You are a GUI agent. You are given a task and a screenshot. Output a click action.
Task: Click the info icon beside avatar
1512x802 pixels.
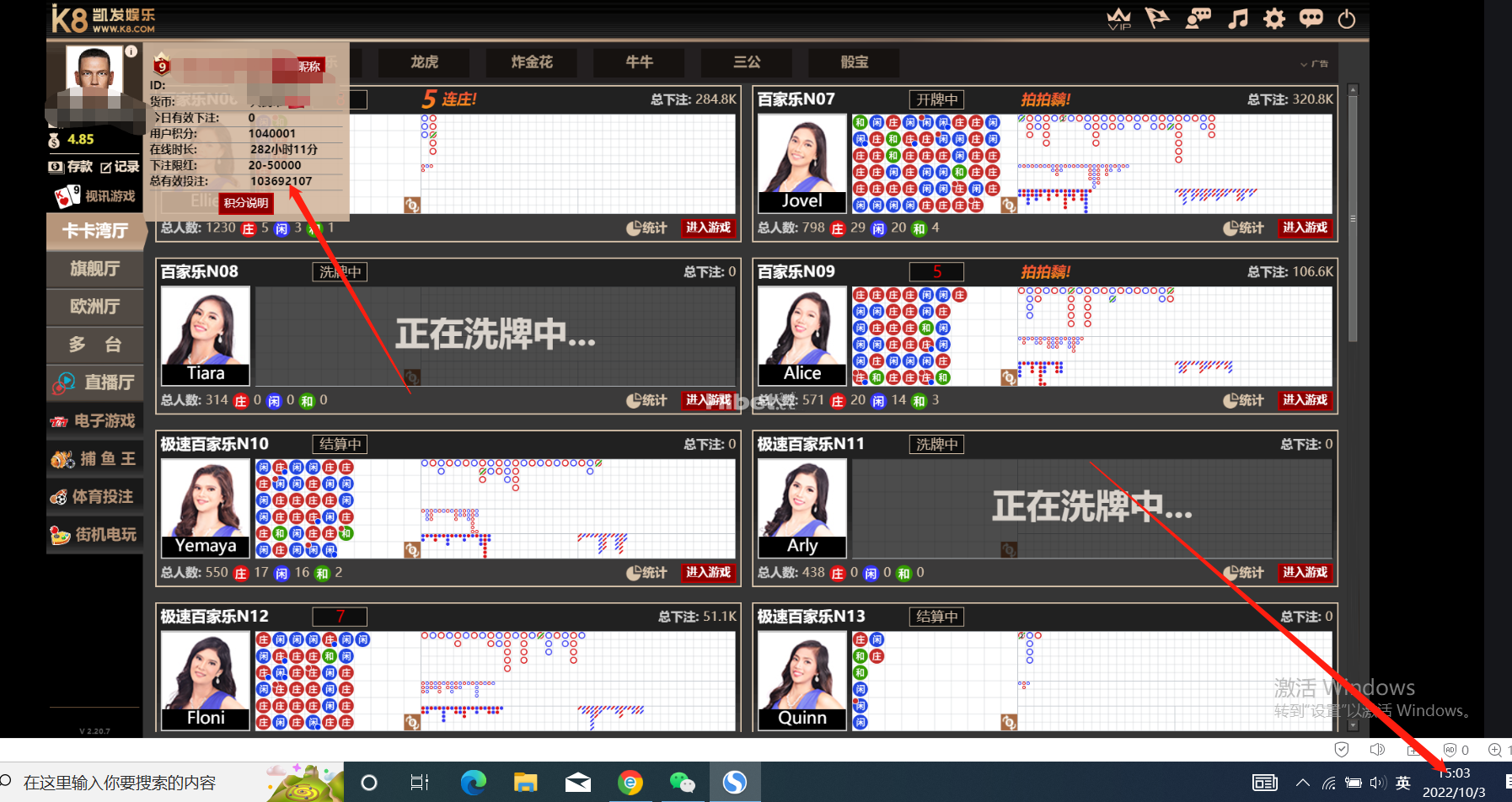click(x=131, y=51)
